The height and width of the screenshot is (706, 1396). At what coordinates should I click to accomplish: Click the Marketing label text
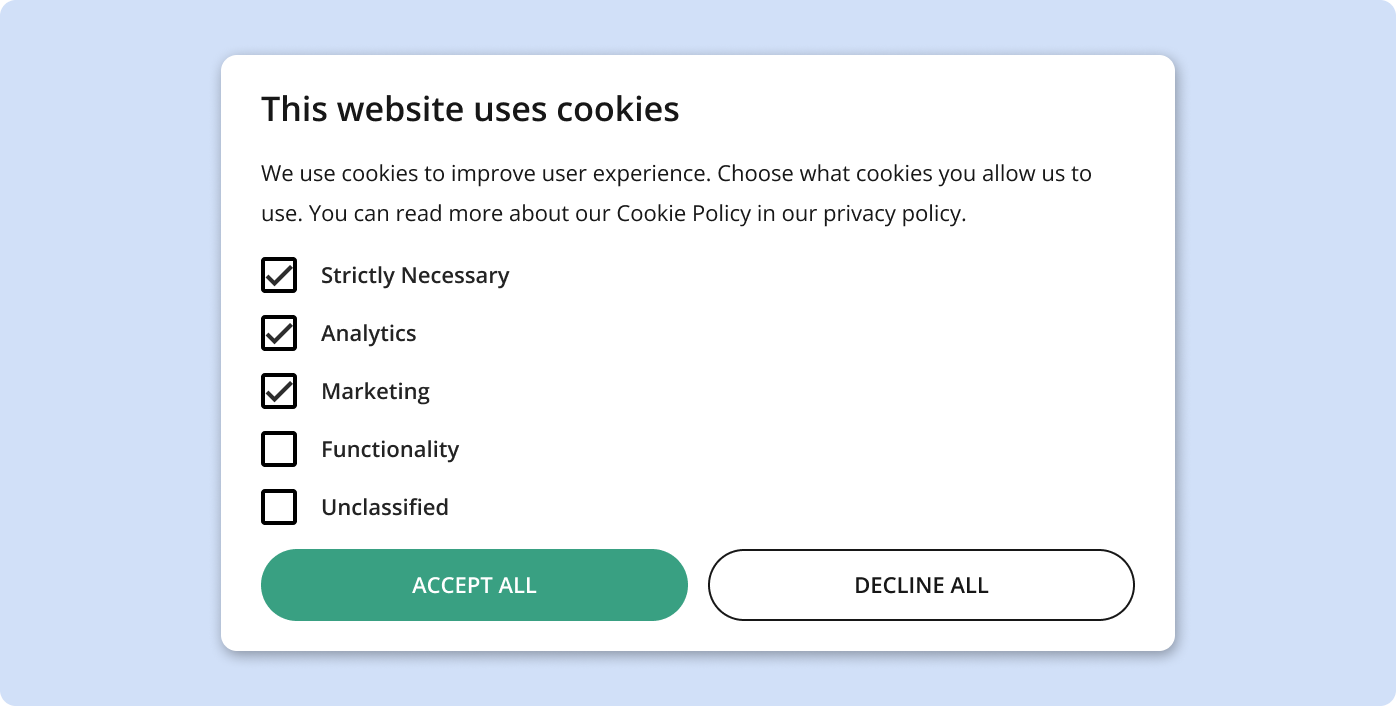click(x=375, y=391)
